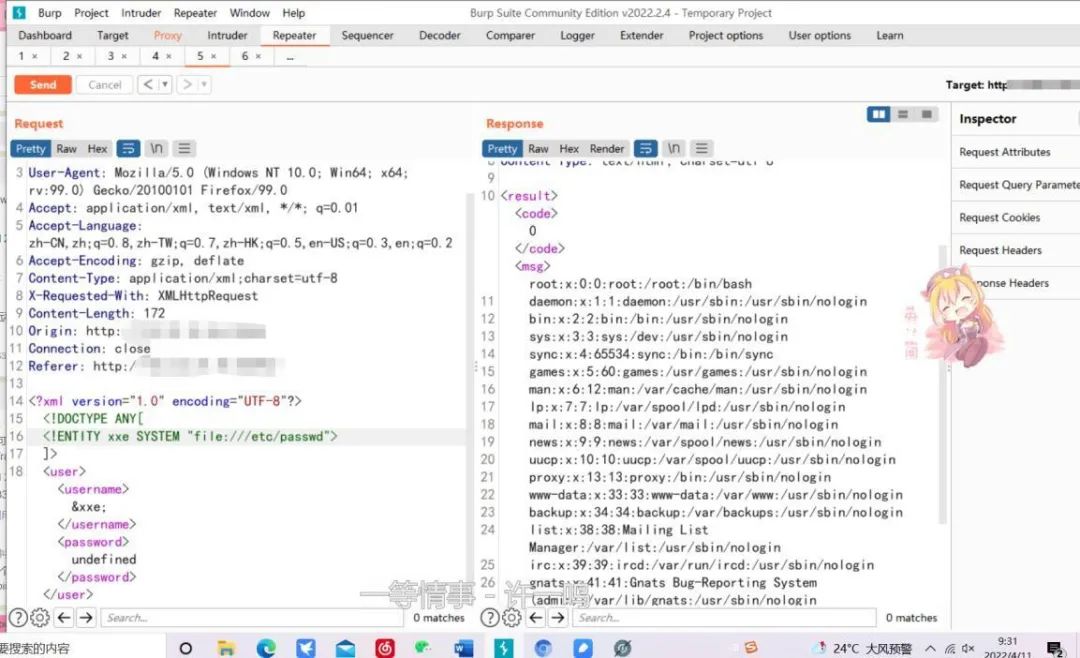
Task: Select Repeater sub-tab 1
Action: (21, 56)
